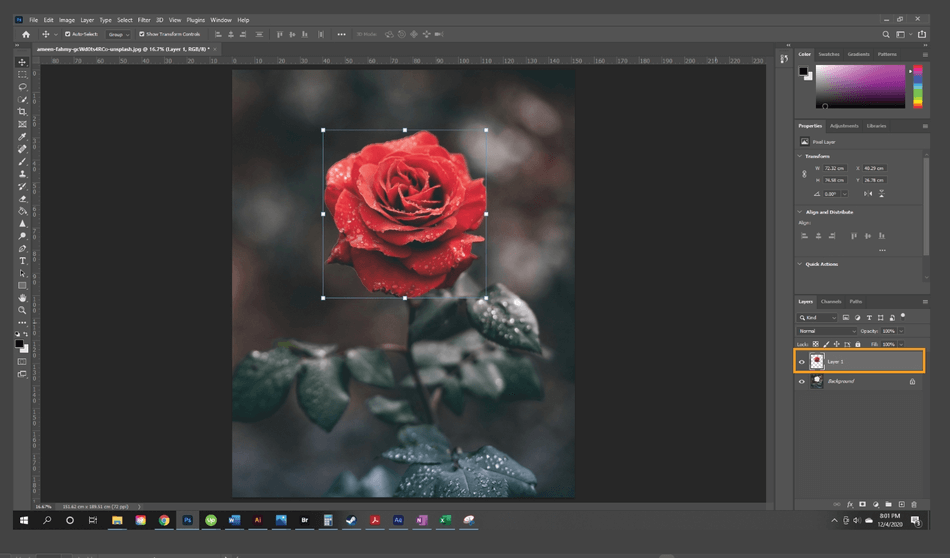Click the rainbow hue slider strip

click(x=918, y=87)
